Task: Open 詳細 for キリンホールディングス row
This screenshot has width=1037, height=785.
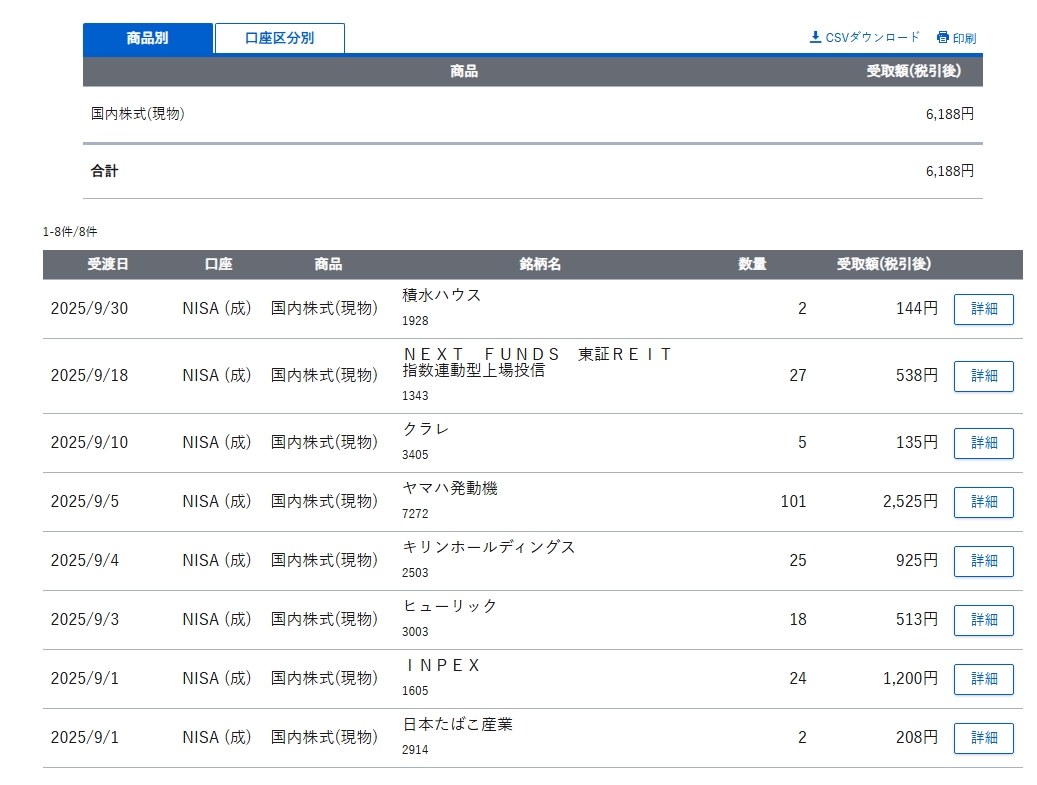Action: (983, 561)
